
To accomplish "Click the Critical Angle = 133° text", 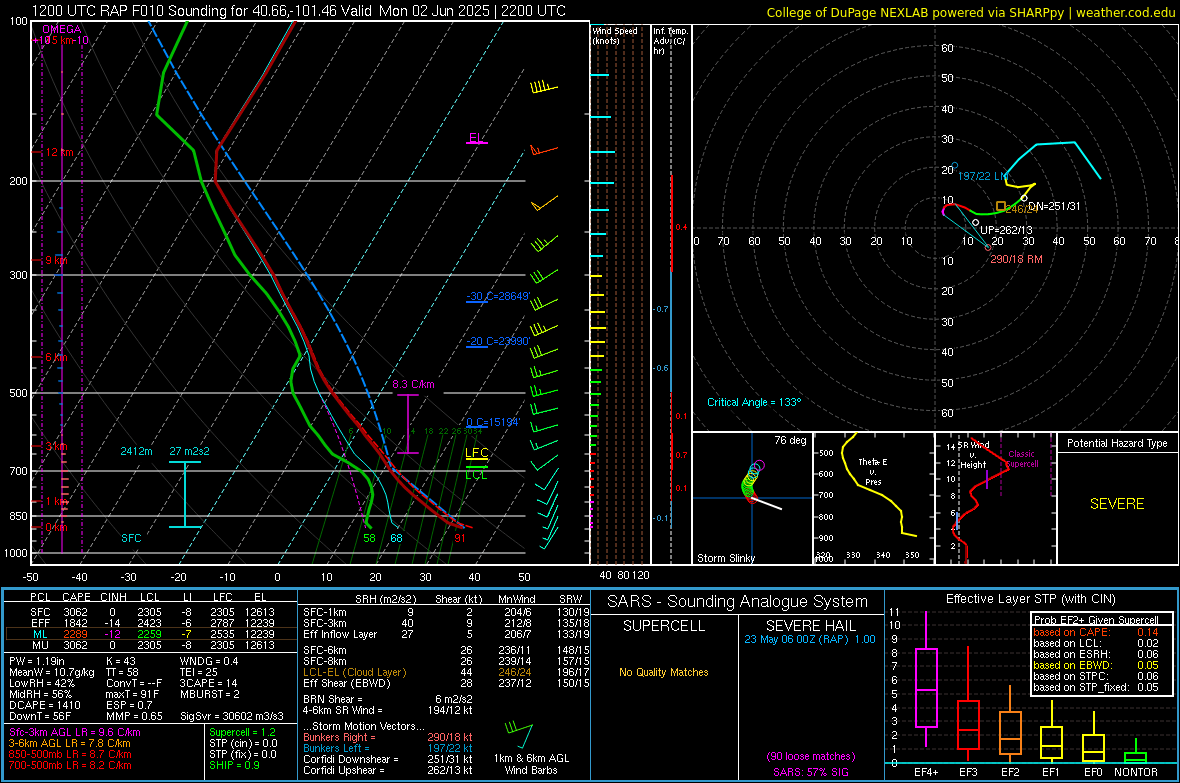I will (x=754, y=402).
